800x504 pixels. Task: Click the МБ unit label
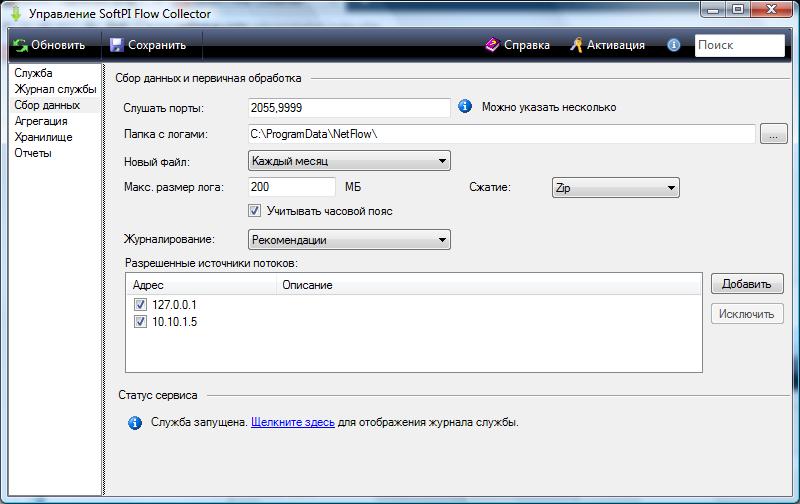pyautogui.click(x=353, y=187)
